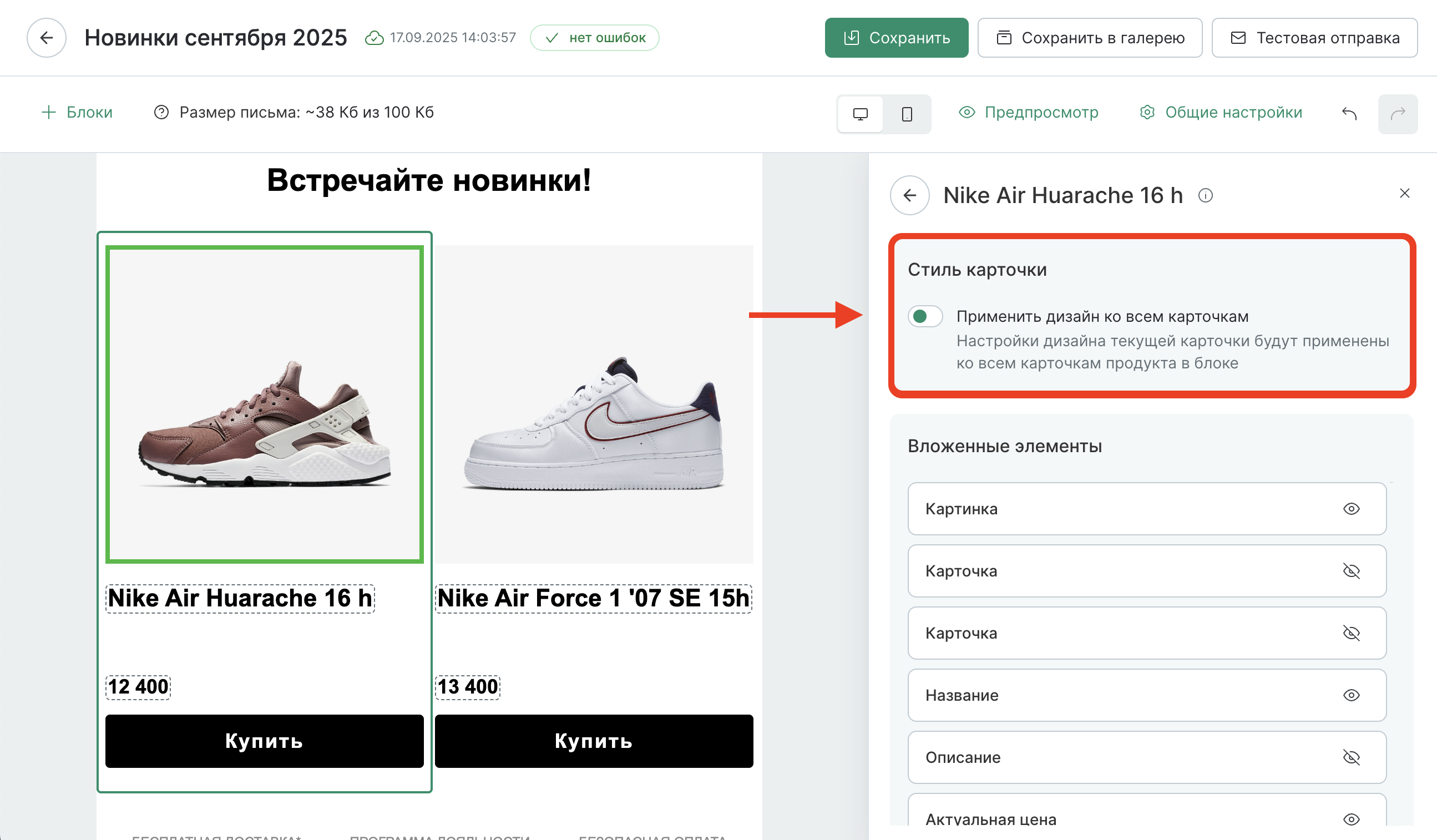Switch to desktop preview mode
This screenshot has width=1437, height=840.
[x=860, y=114]
